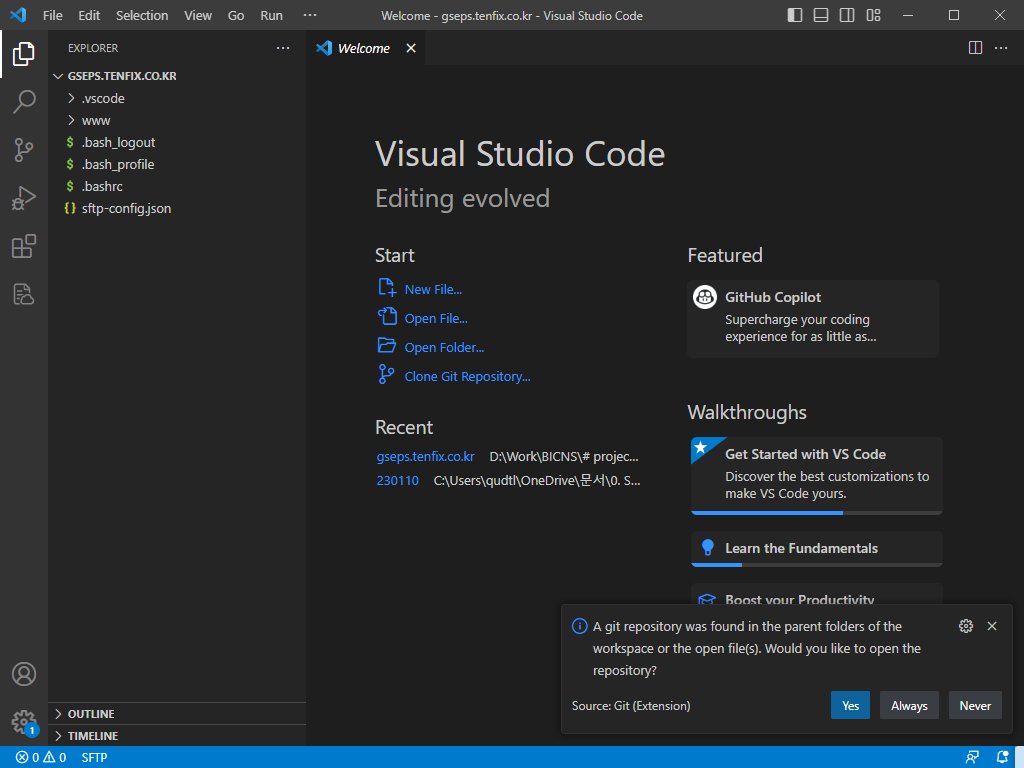Open the Go menu
1024x768 pixels.
click(236, 15)
